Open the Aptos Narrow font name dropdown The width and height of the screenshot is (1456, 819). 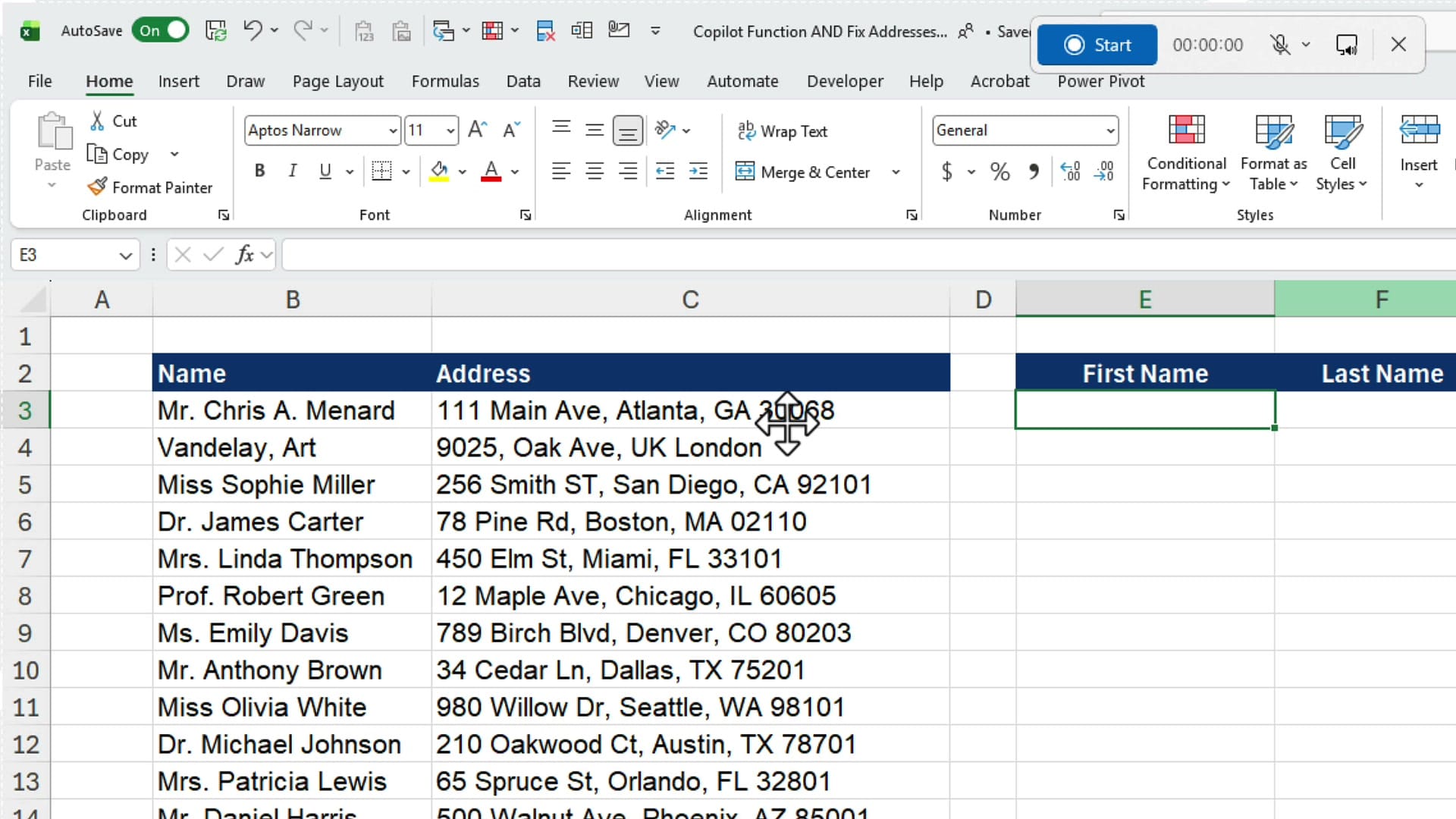click(x=393, y=131)
